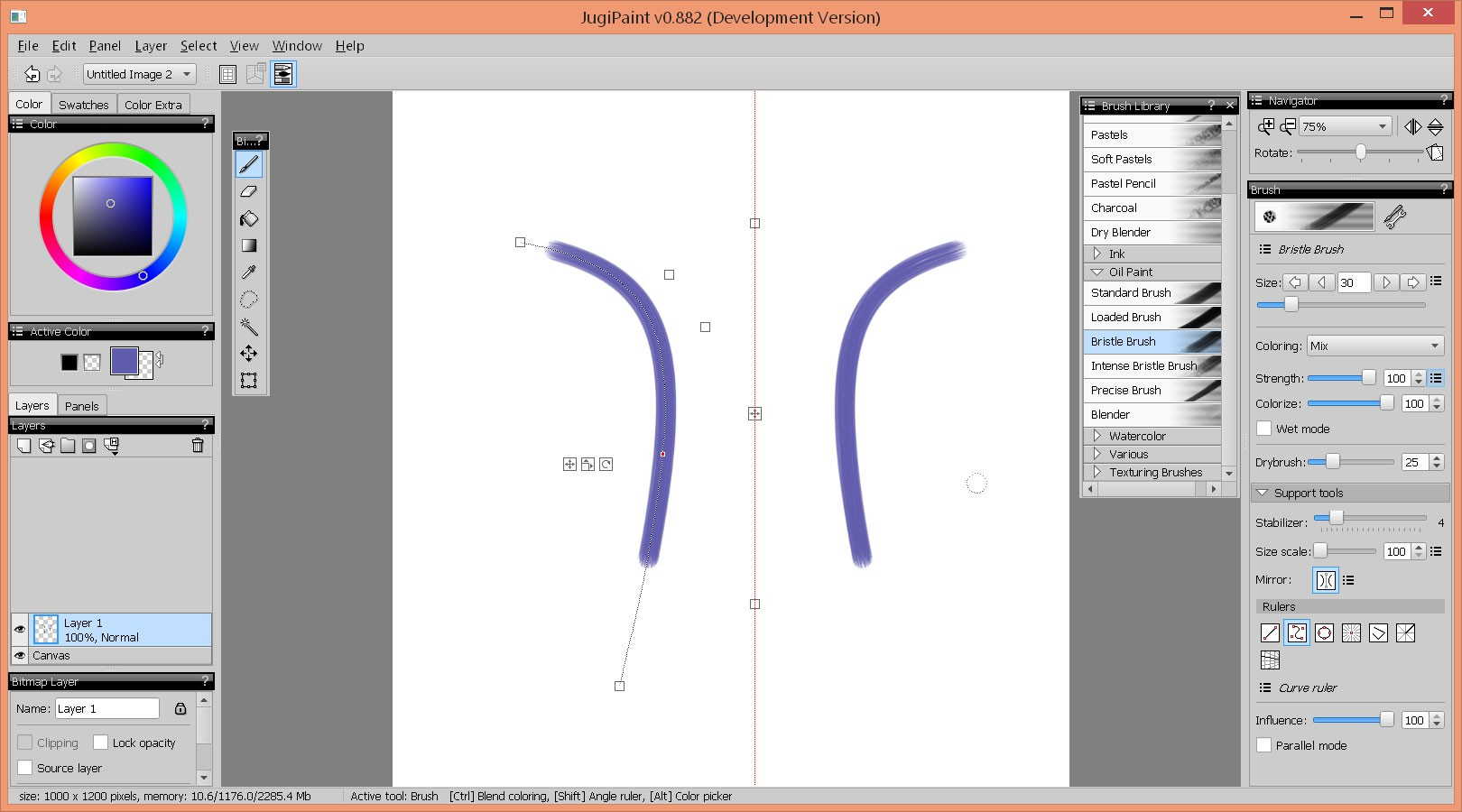Toggle the Lock opacity checkbox
1462x812 pixels.
pos(100,743)
